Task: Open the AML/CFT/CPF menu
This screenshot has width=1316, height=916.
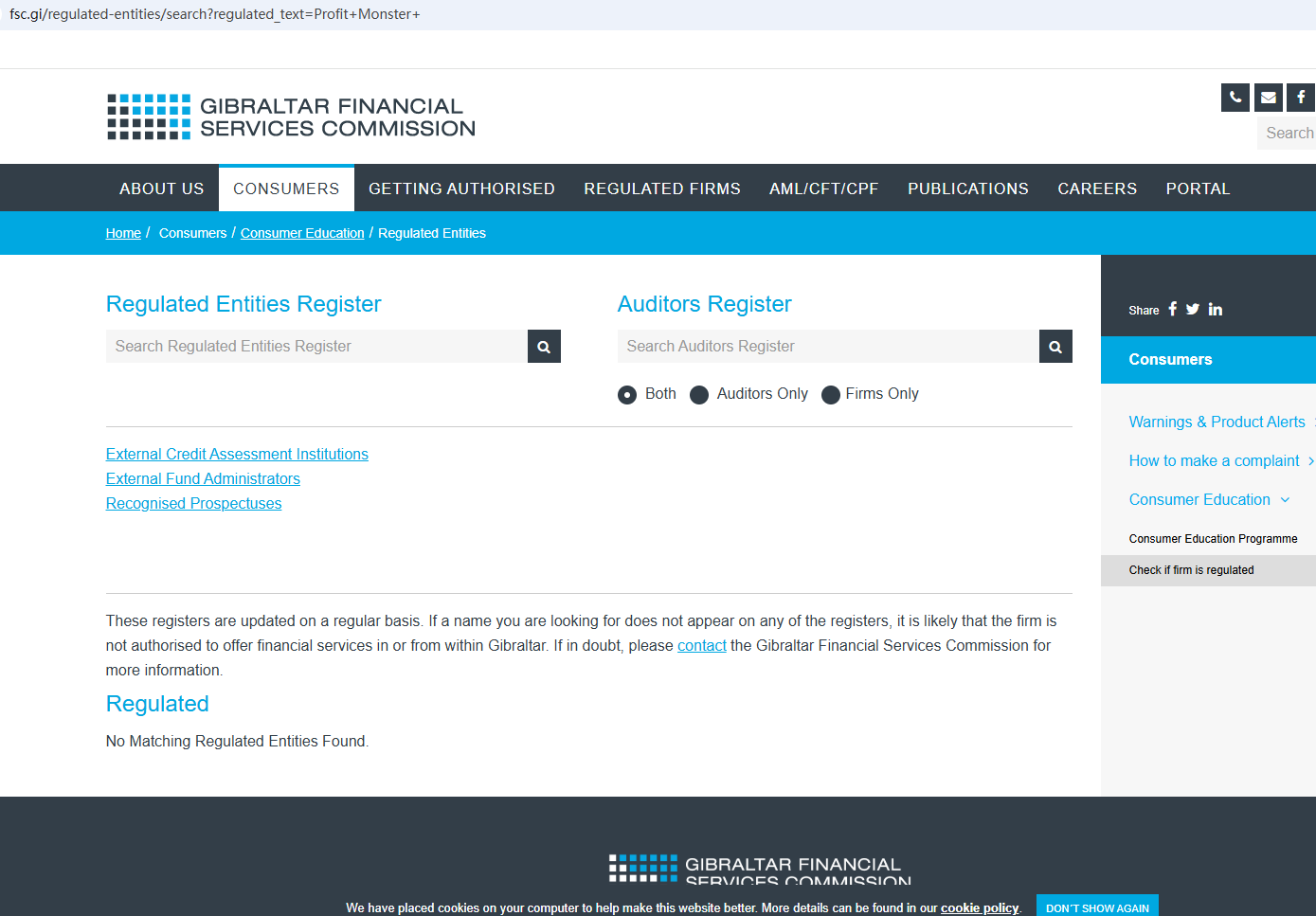Action: coord(824,189)
